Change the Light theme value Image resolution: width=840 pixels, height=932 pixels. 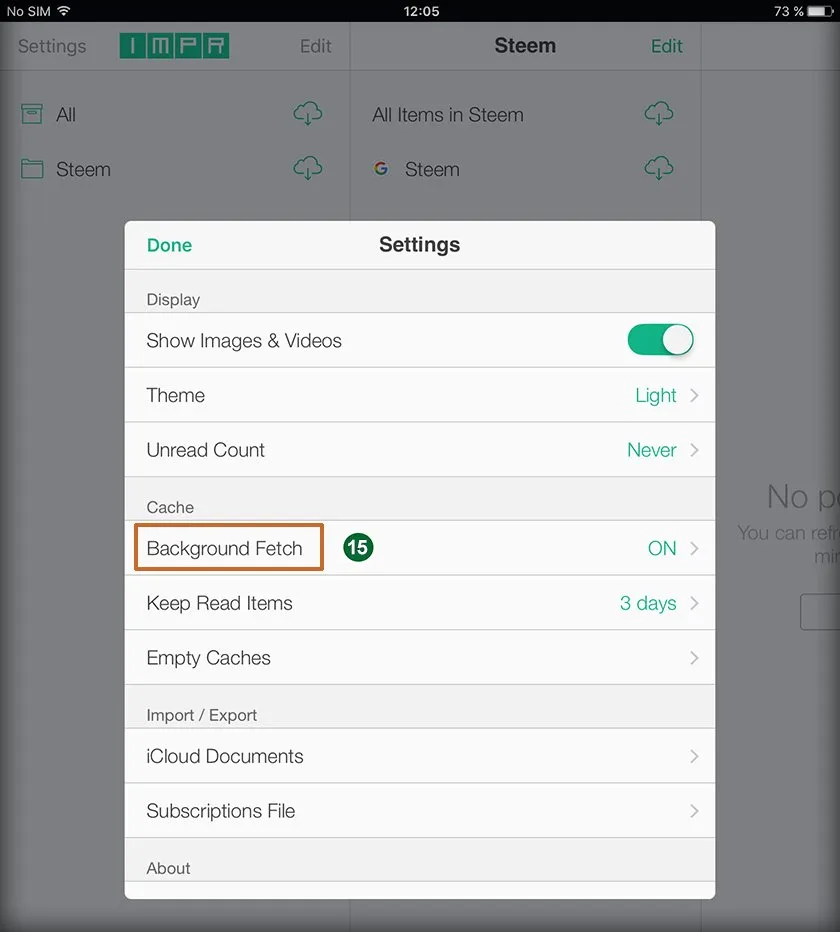tap(656, 395)
